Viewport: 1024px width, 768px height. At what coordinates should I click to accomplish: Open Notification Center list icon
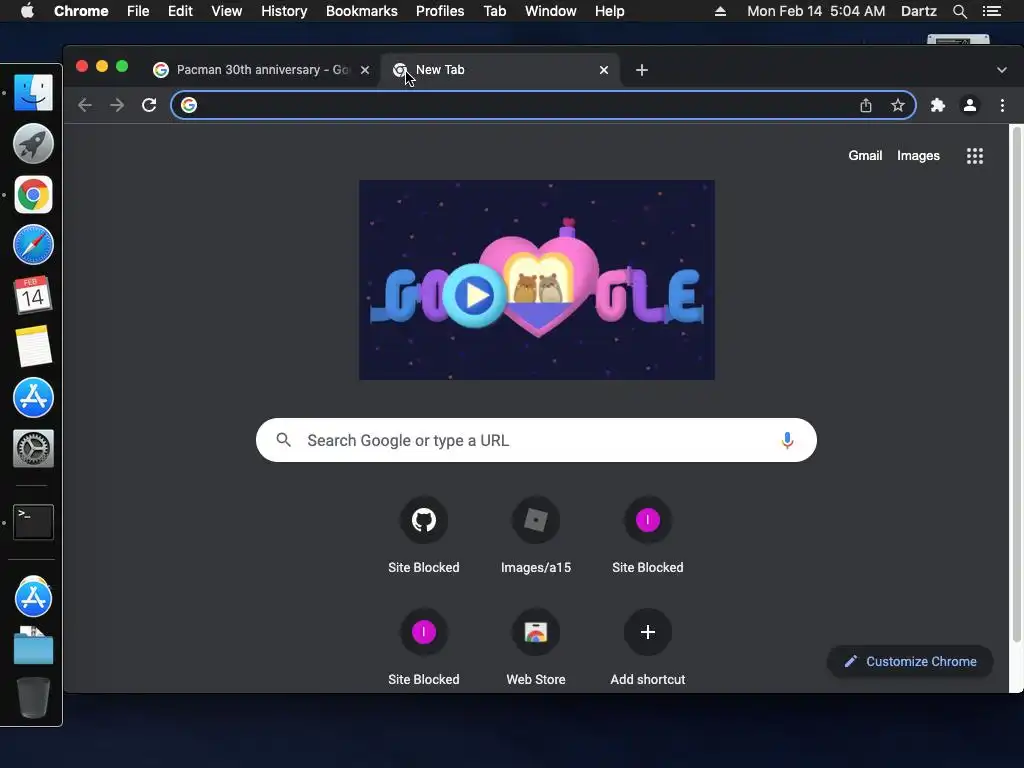[992, 11]
